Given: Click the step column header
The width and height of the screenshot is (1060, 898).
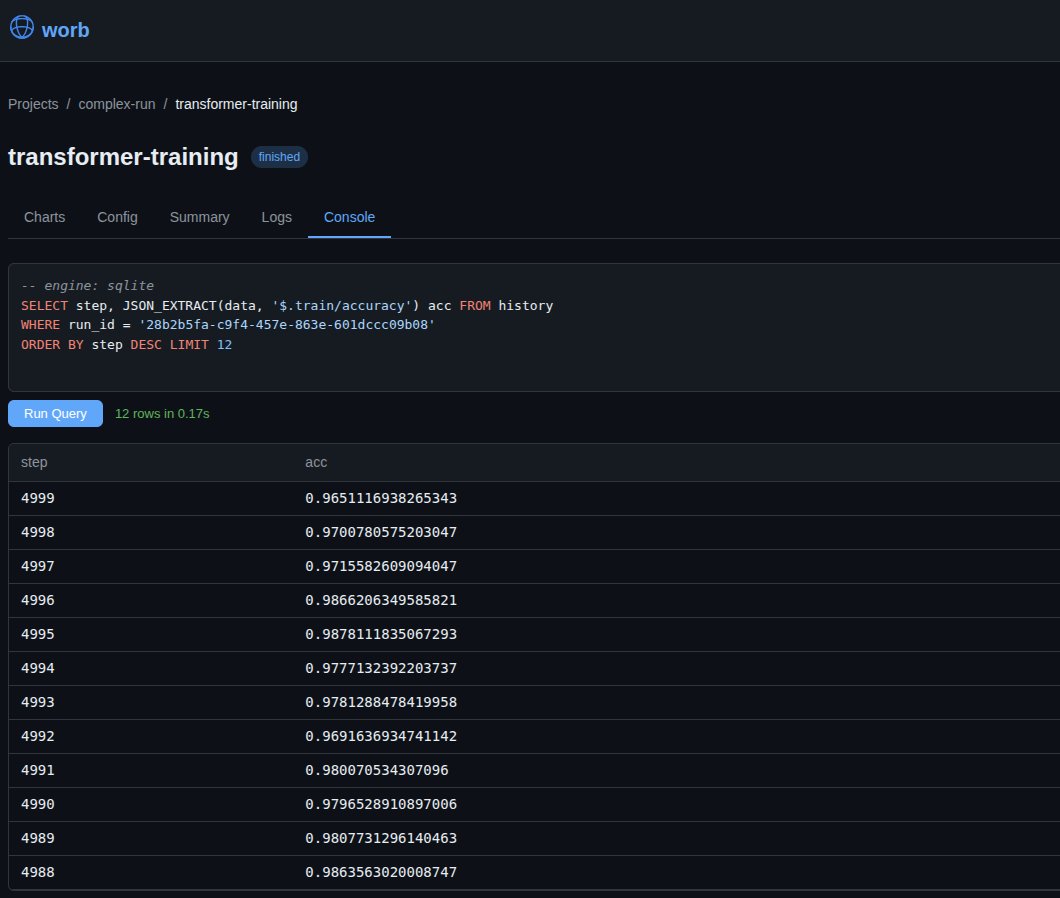Looking at the screenshot, I should point(34,463).
